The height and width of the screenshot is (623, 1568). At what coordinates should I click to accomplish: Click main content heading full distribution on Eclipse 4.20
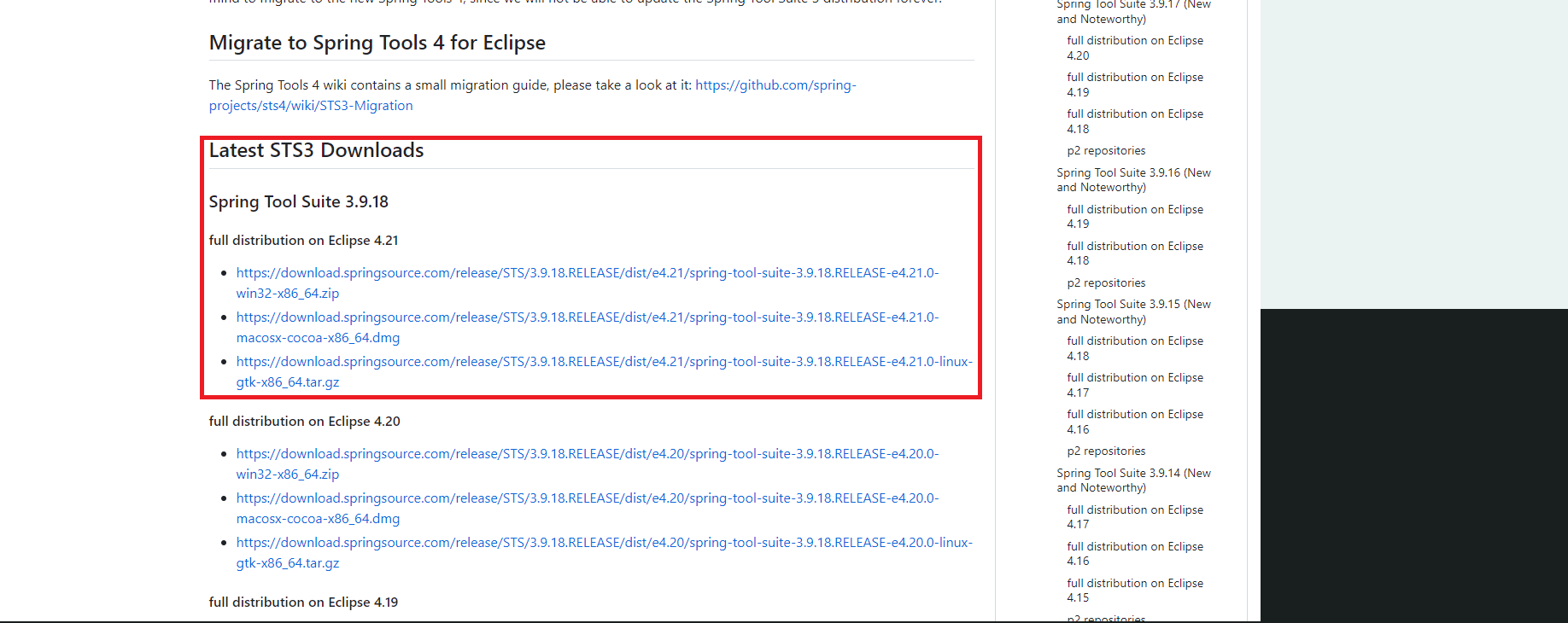point(304,422)
